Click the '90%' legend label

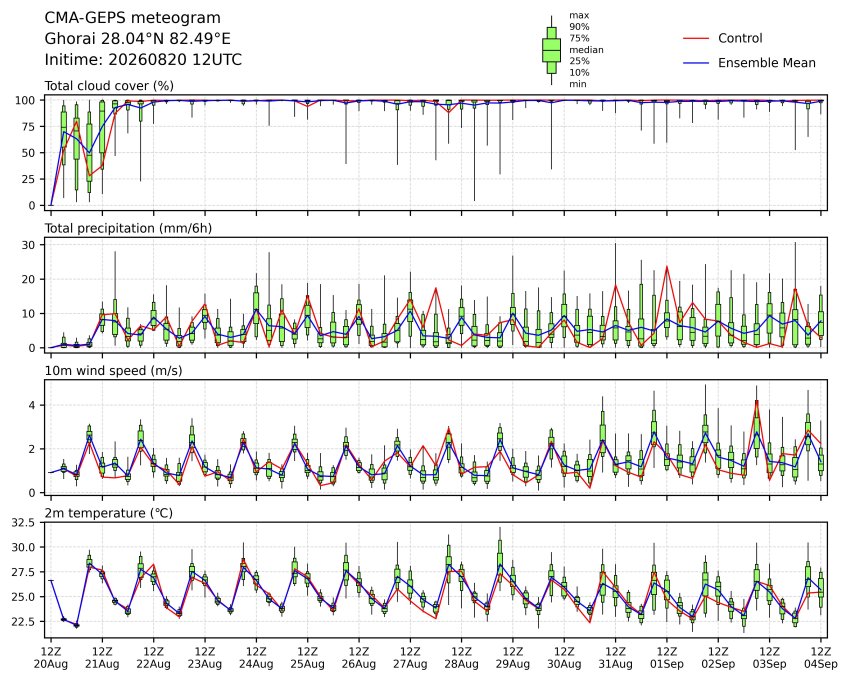[x=579, y=27]
